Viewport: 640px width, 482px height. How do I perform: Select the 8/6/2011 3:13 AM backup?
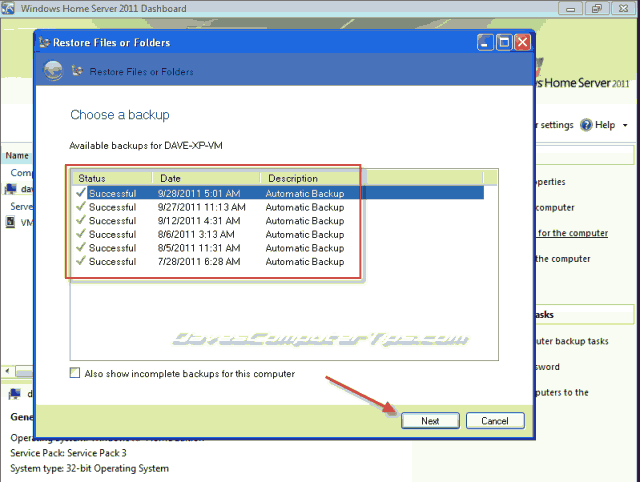pos(278,234)
